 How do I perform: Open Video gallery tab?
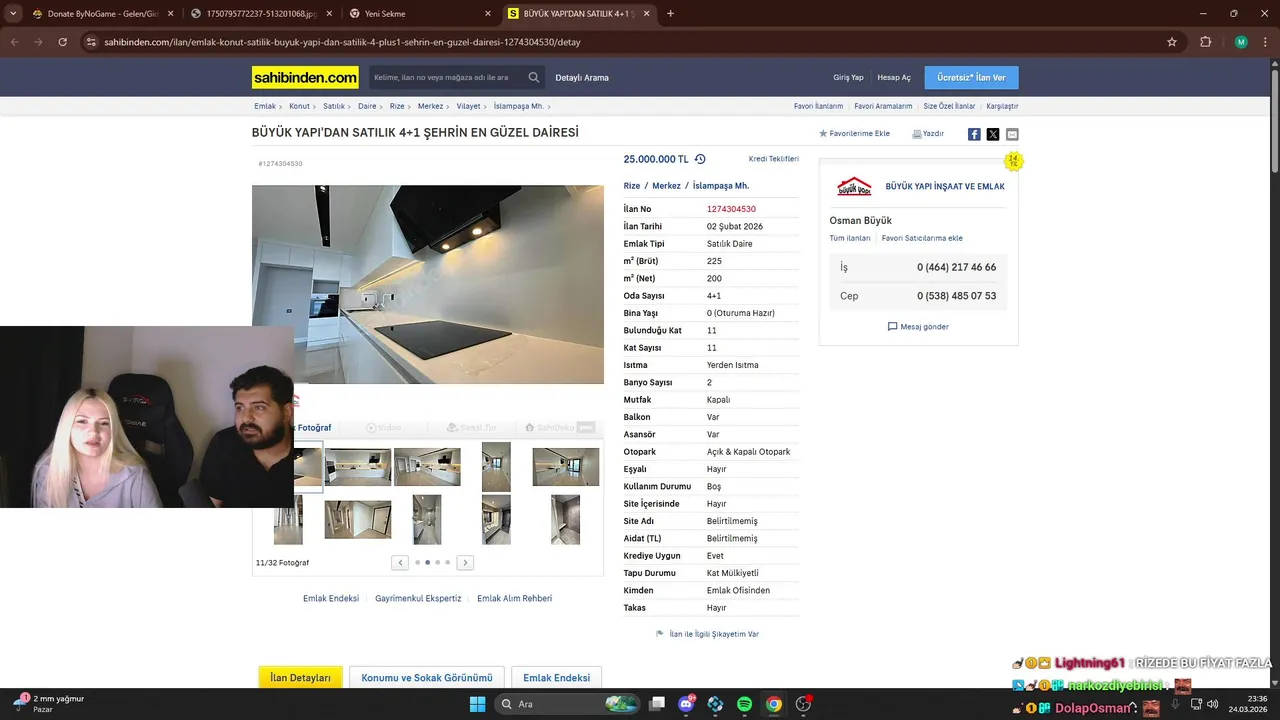pyautogui.click(x=384, y=427)
